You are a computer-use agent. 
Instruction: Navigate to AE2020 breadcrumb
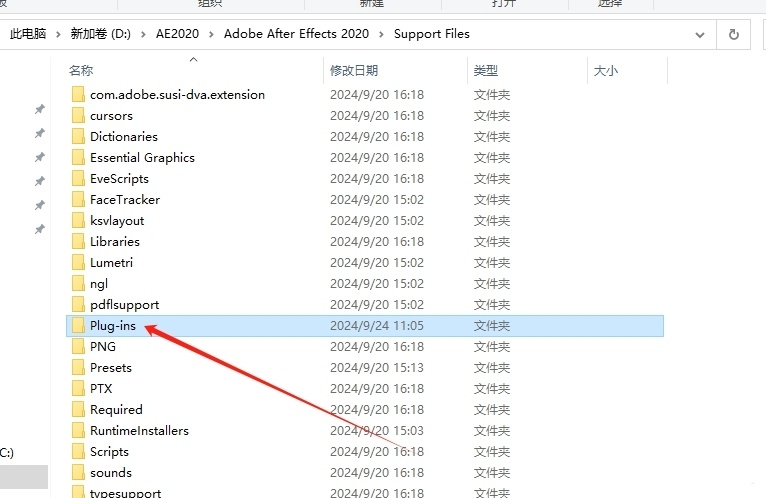click(x=177, y=34)
